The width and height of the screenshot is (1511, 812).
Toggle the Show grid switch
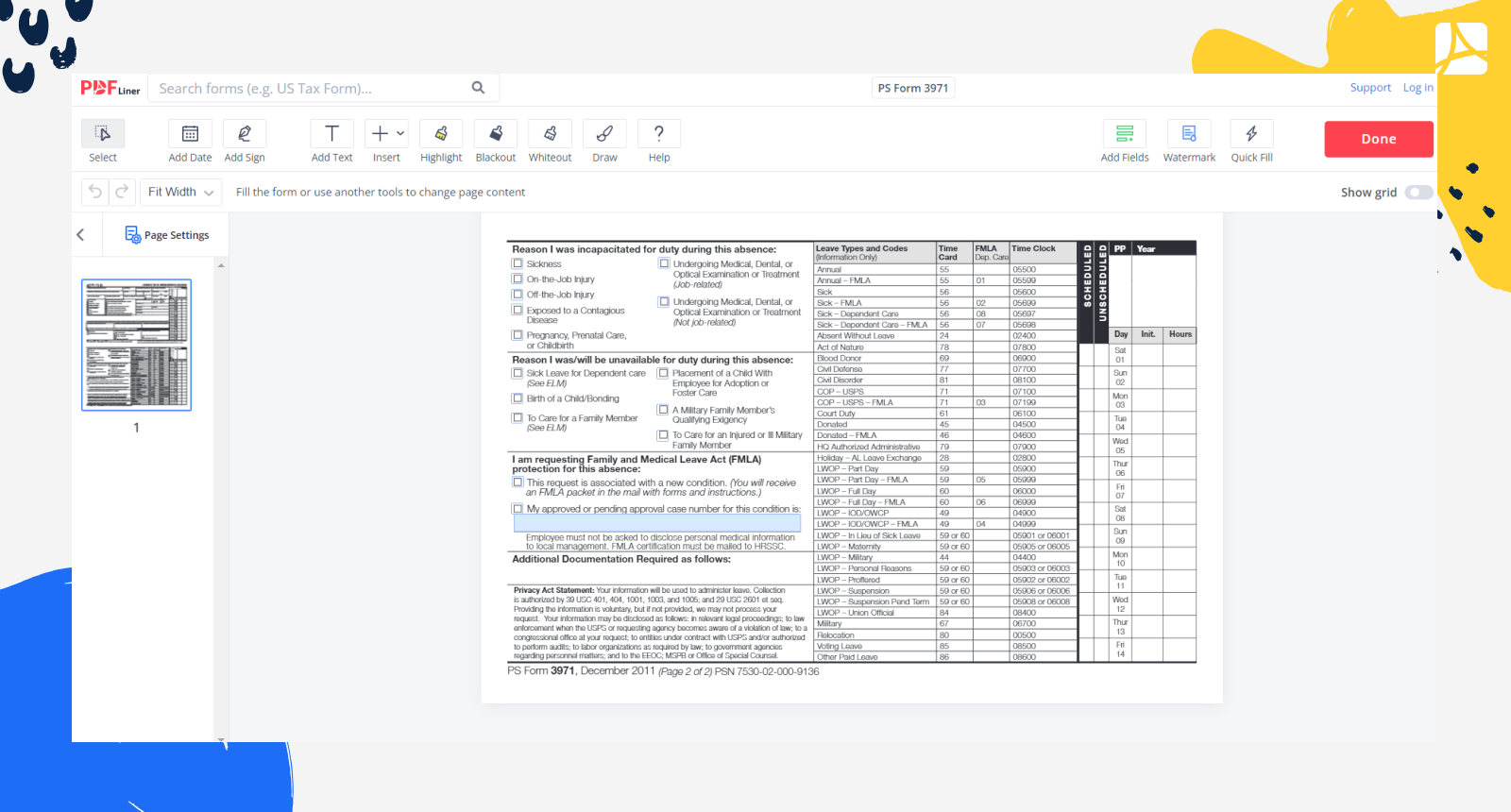(1418, 193)
